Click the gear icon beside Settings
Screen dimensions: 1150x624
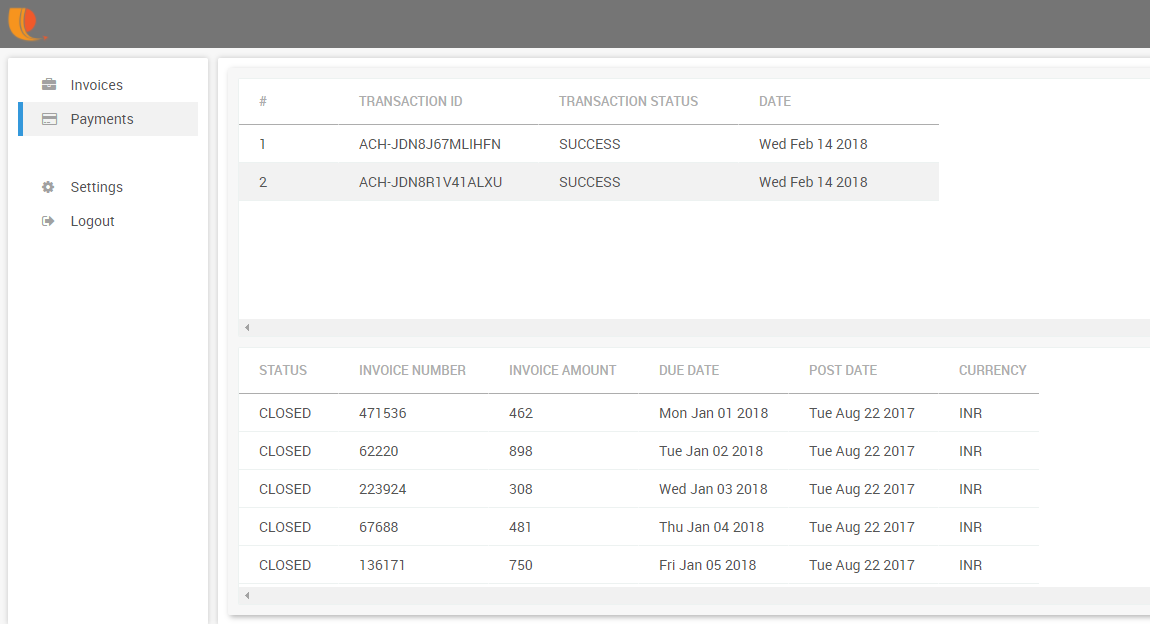click(x=48, y=187)
